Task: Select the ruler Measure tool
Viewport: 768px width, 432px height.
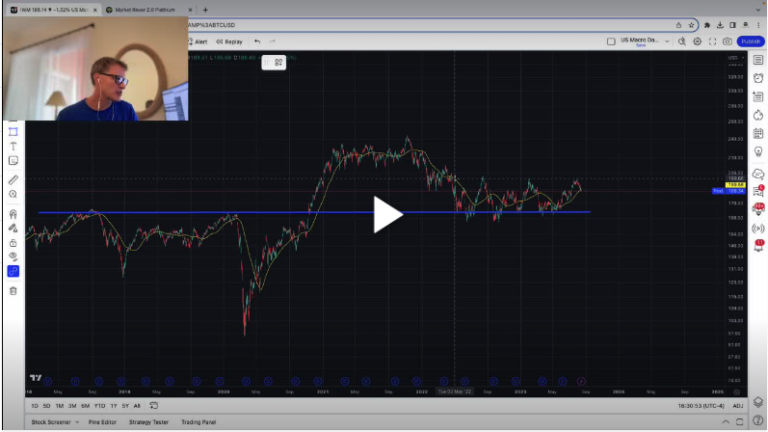Action: pyautogui.click(x=13, y=180)
